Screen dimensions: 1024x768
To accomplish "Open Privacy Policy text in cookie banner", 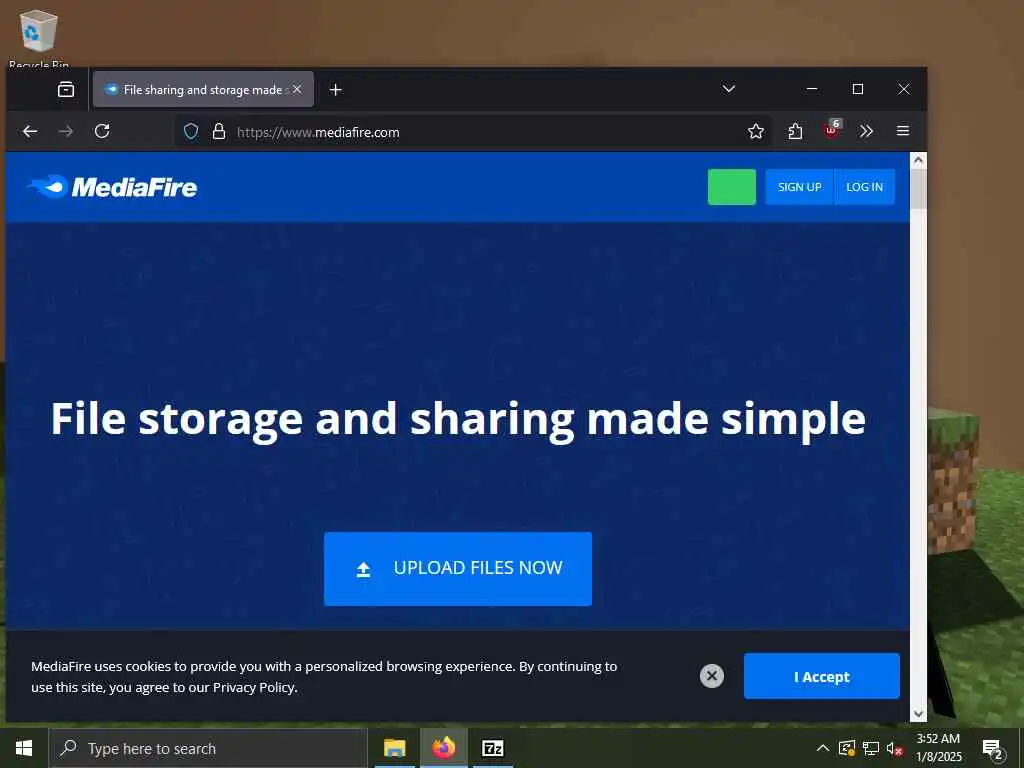I will [x=255, y=687].
